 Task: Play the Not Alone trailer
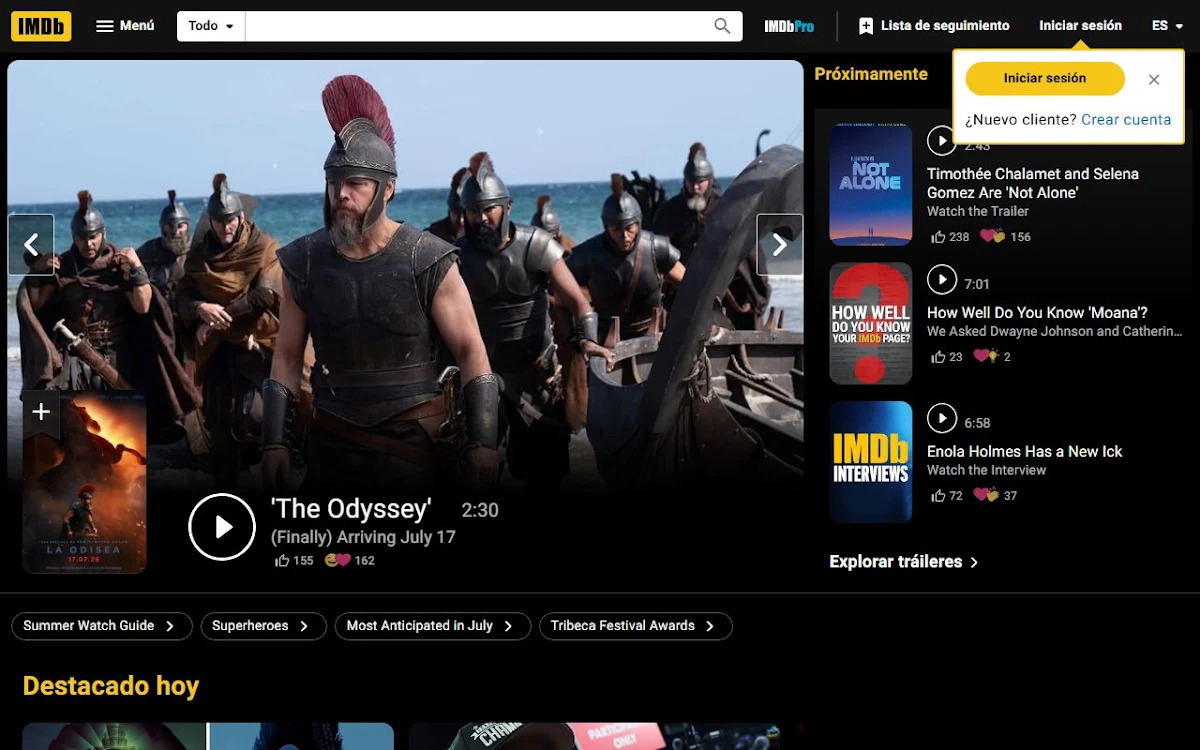pos(942,141)
